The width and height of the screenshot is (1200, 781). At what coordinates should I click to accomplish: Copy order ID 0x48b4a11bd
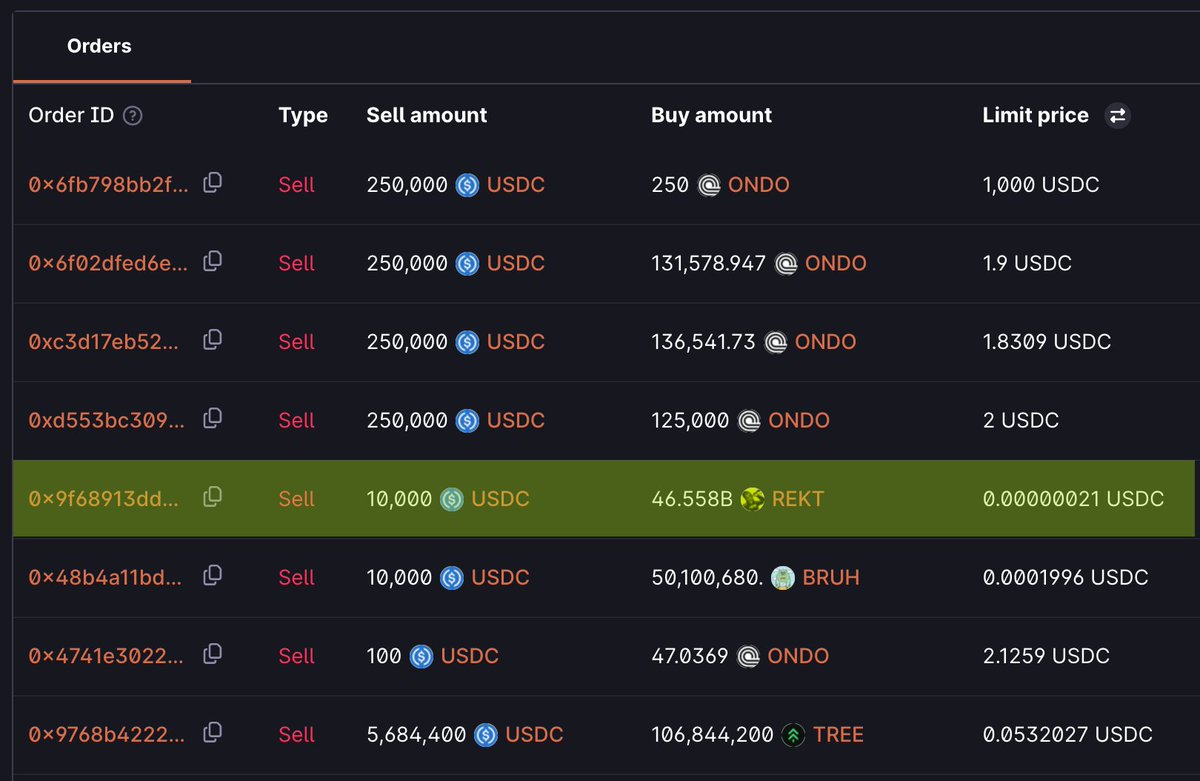[x=212, y=575]
